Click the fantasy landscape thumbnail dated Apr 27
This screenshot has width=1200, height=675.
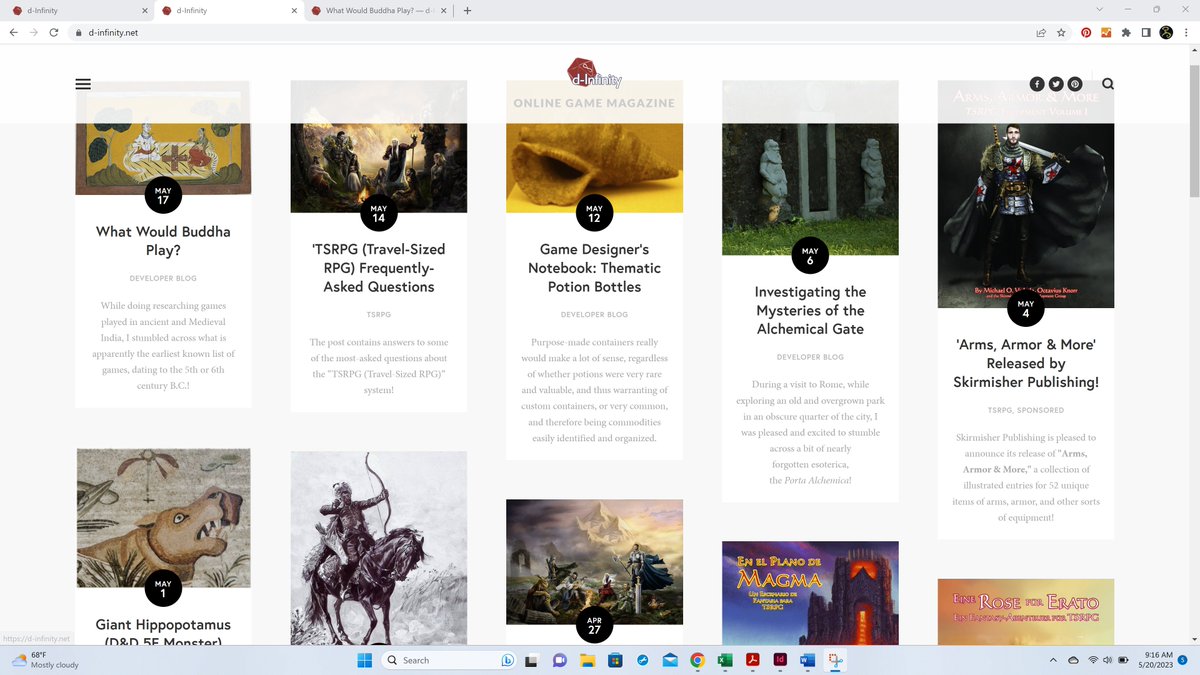point(594,562)
